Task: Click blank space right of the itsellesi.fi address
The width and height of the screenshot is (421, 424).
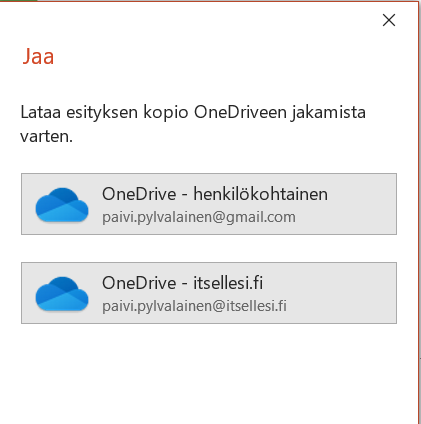Action: point(340,306)
